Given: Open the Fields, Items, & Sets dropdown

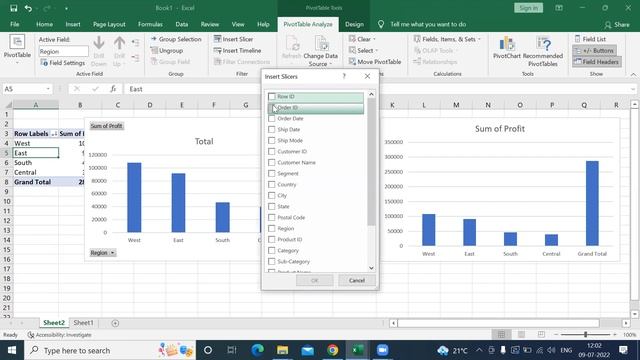Looking at the screenshot, I should tap(447, 39).
